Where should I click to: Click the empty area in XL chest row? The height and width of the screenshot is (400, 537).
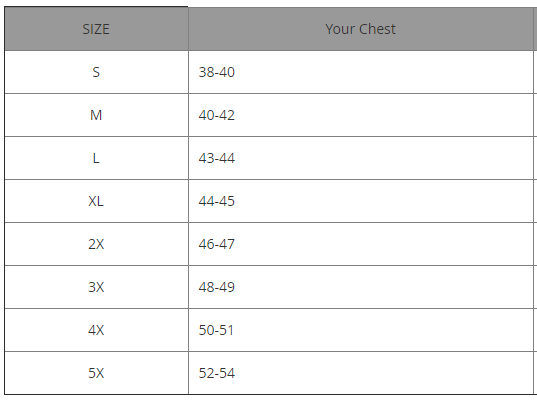[384, 201]
